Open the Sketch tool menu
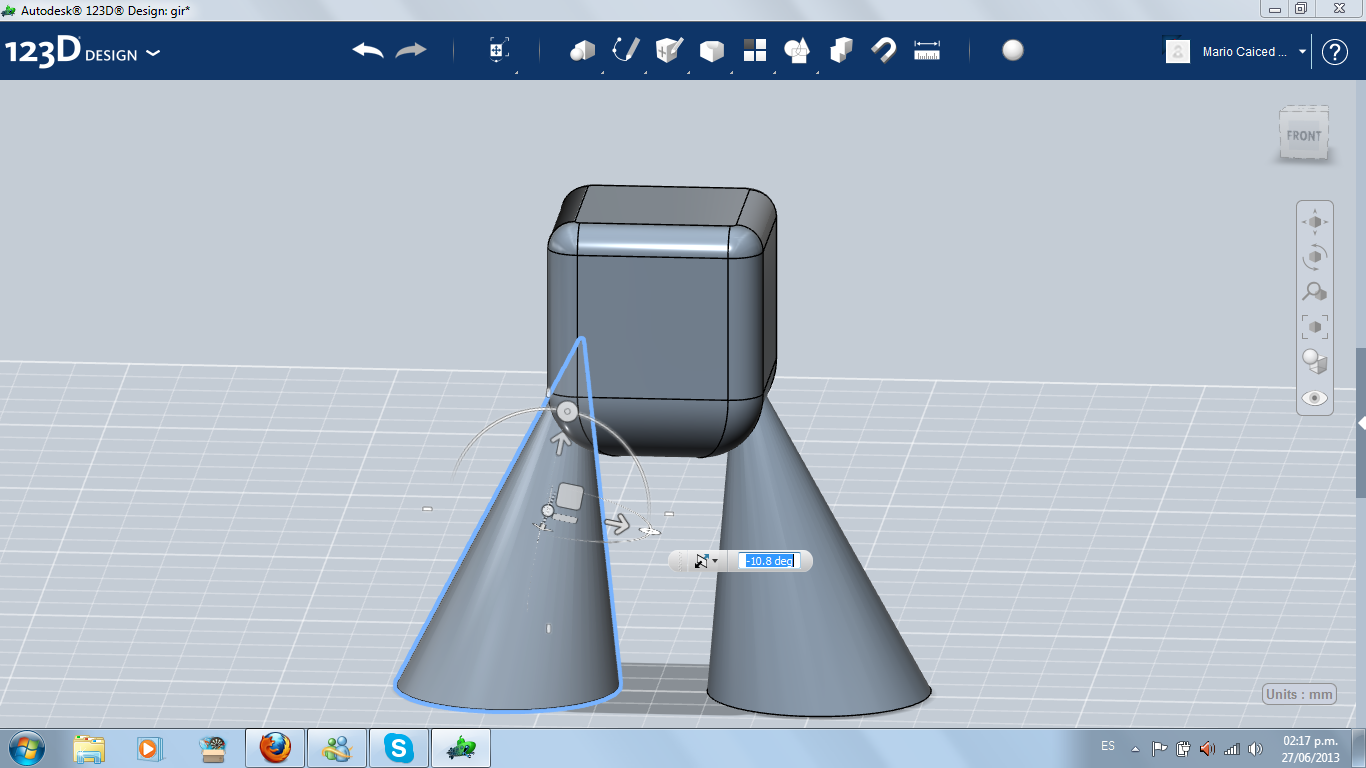 coord(626,50)
